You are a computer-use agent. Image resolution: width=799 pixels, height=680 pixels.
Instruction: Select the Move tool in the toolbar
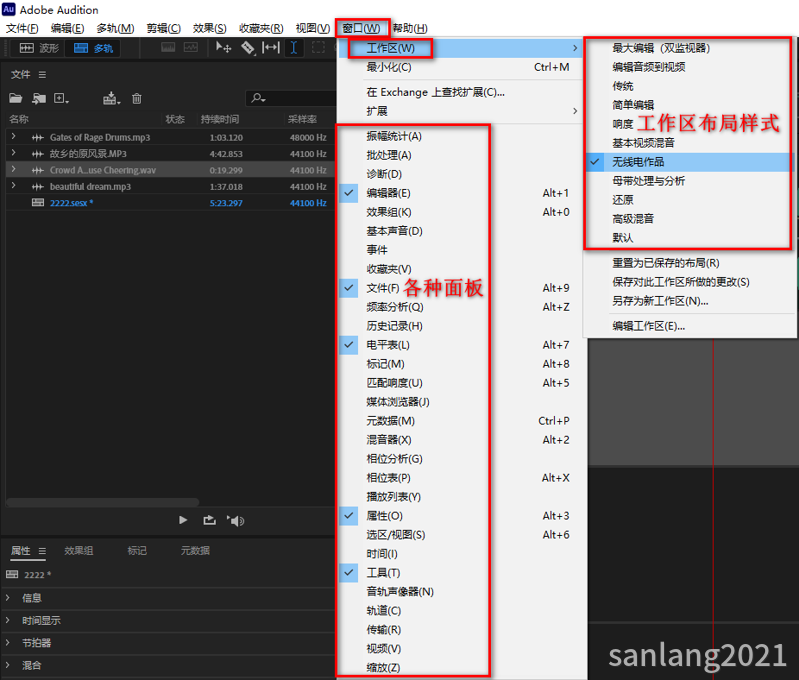[x=224, y=48]
